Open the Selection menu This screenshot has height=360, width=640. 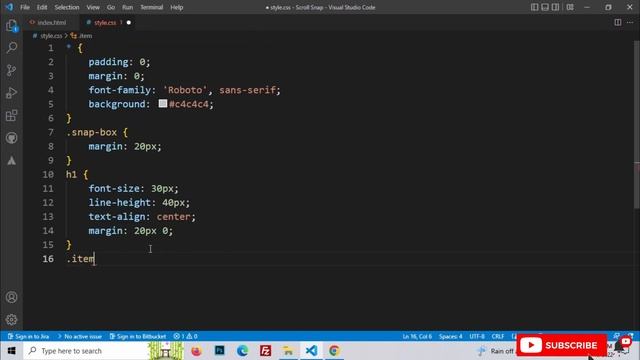point(67,7)
